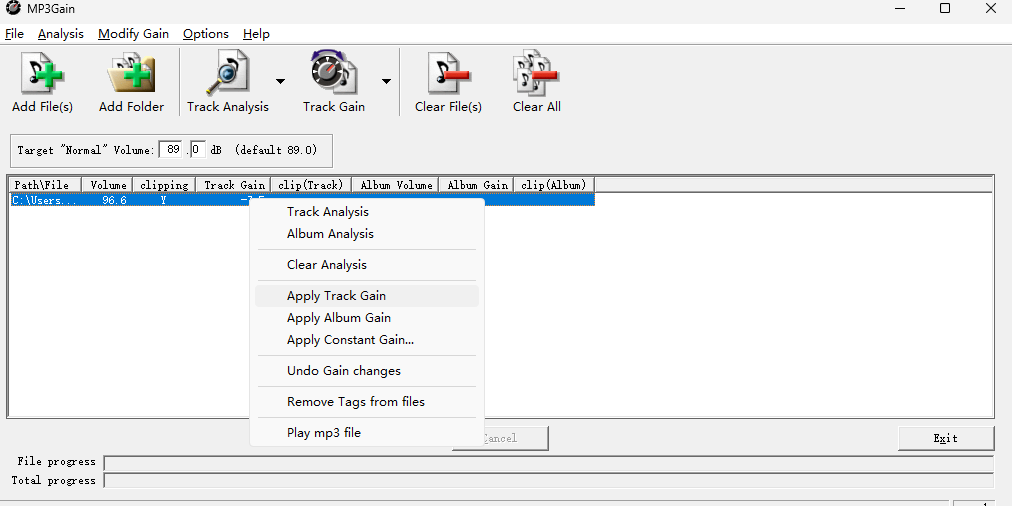This screenshot has height=506, width=1012.
Task: Click the MP3Gain app icon in title bar
Action: (x=12, y=9)
